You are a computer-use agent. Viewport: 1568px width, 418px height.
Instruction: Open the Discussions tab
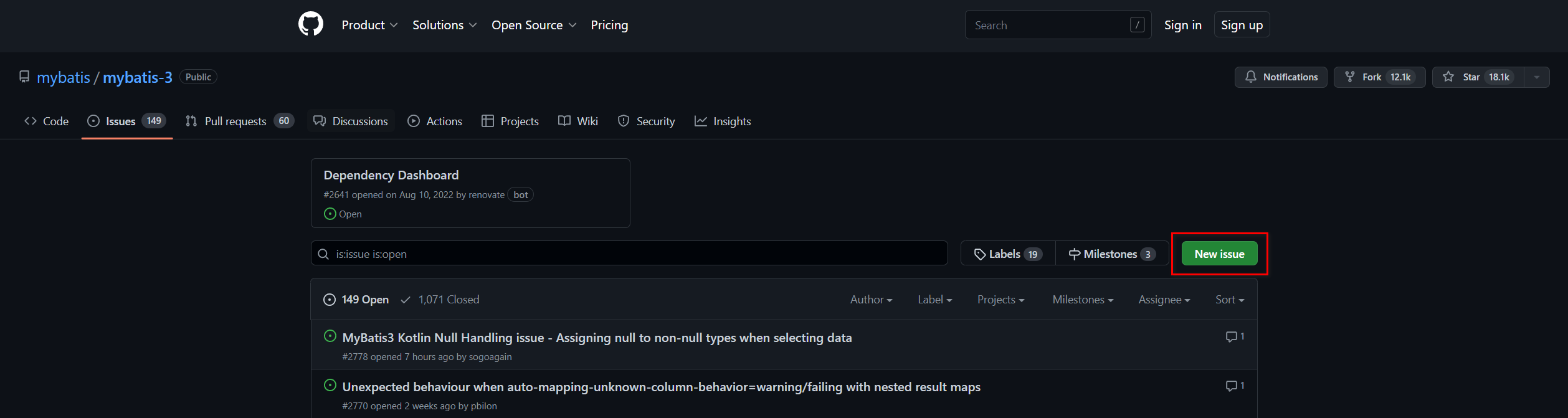(x=351, y=121)
